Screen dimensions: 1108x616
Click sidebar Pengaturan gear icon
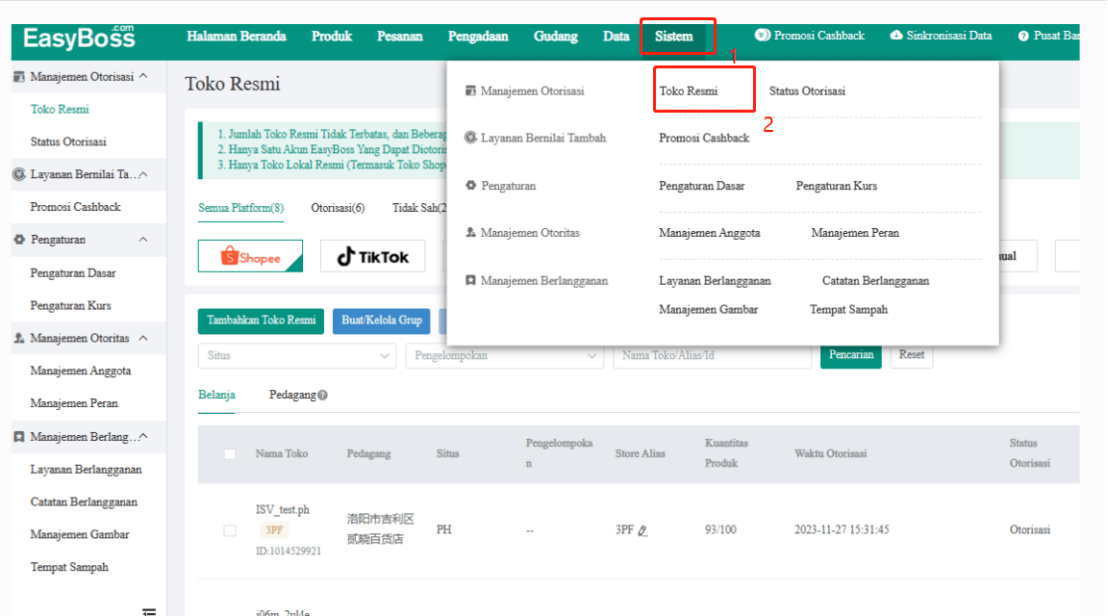tap(19, 239)
